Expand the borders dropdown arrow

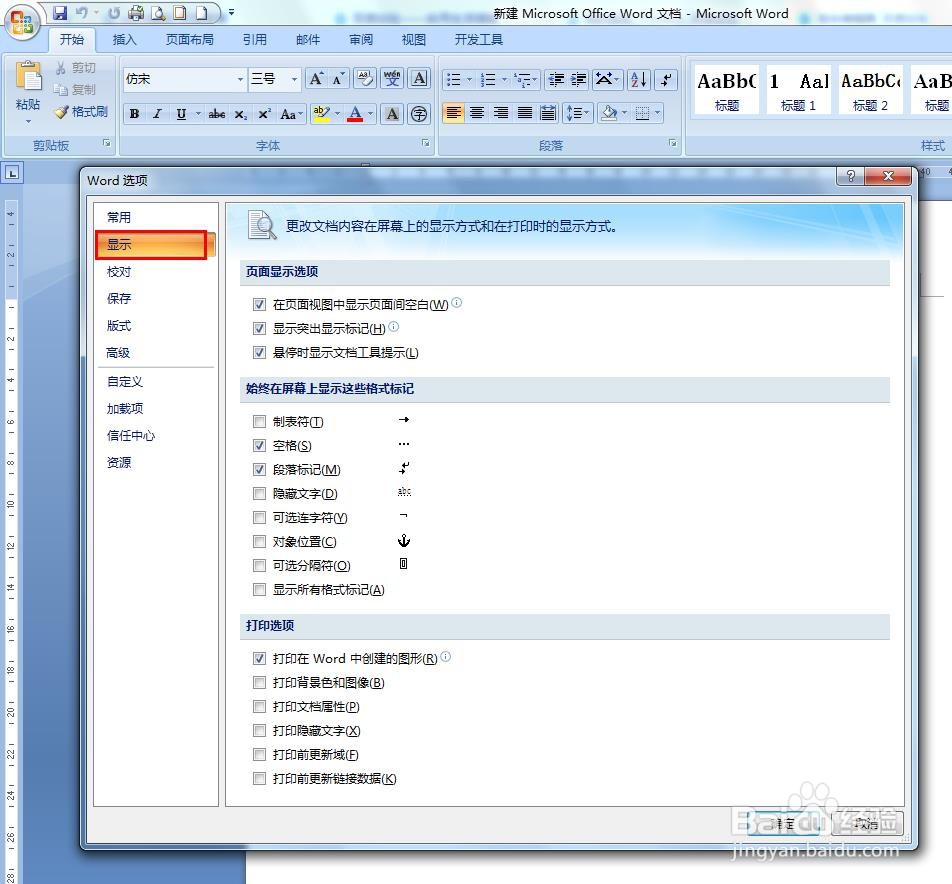[x=658, y=113]
